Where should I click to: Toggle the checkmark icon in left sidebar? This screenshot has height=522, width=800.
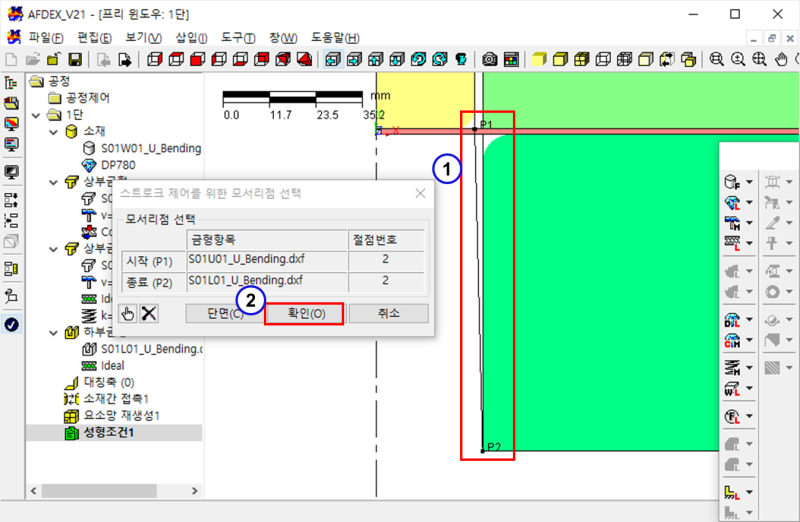12,325
